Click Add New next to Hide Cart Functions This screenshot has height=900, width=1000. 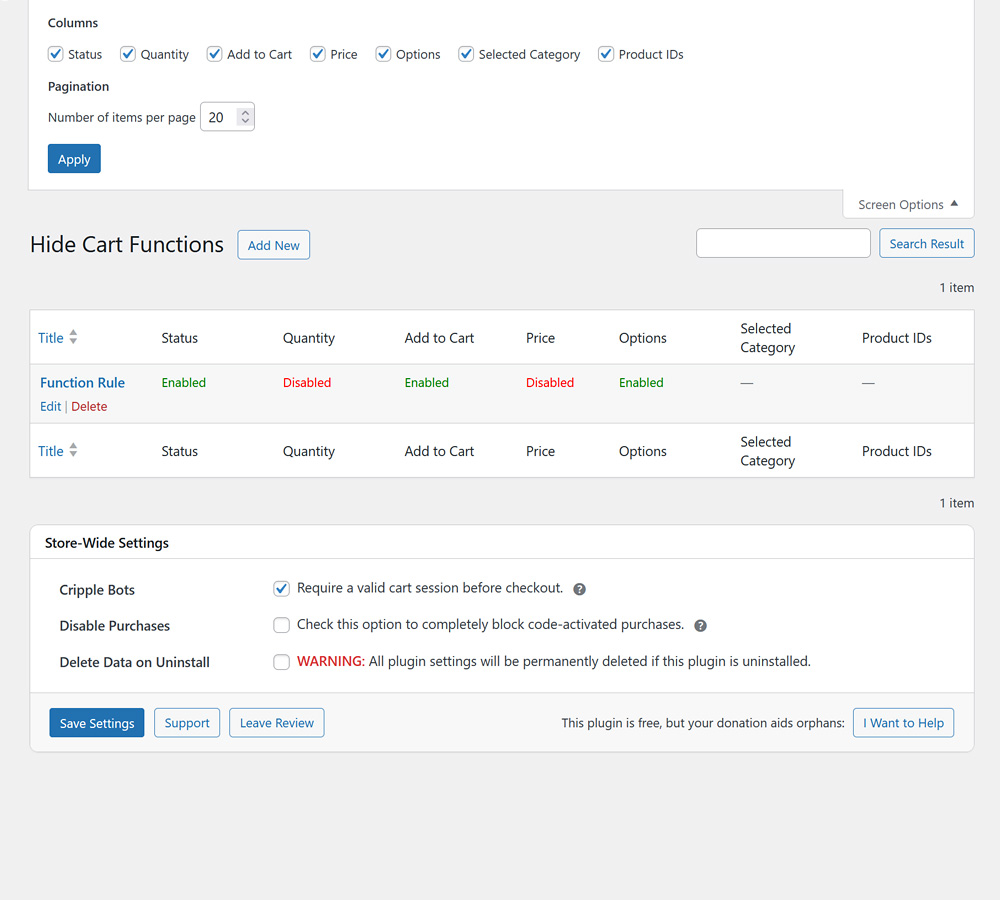coord(273,244)
